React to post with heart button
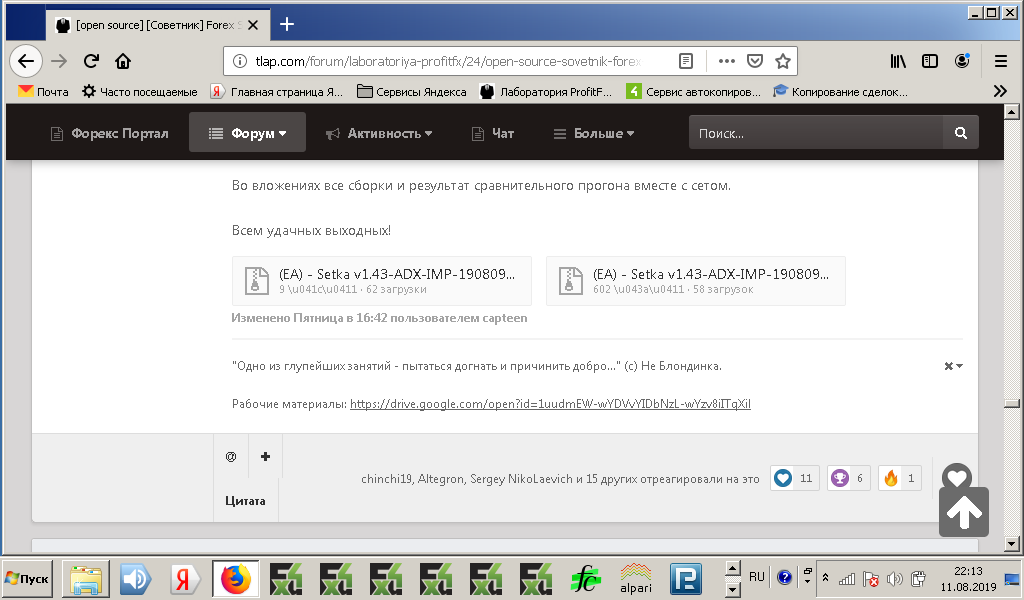The height and width of the screenshot is (600, 1024). coord(957,477)
